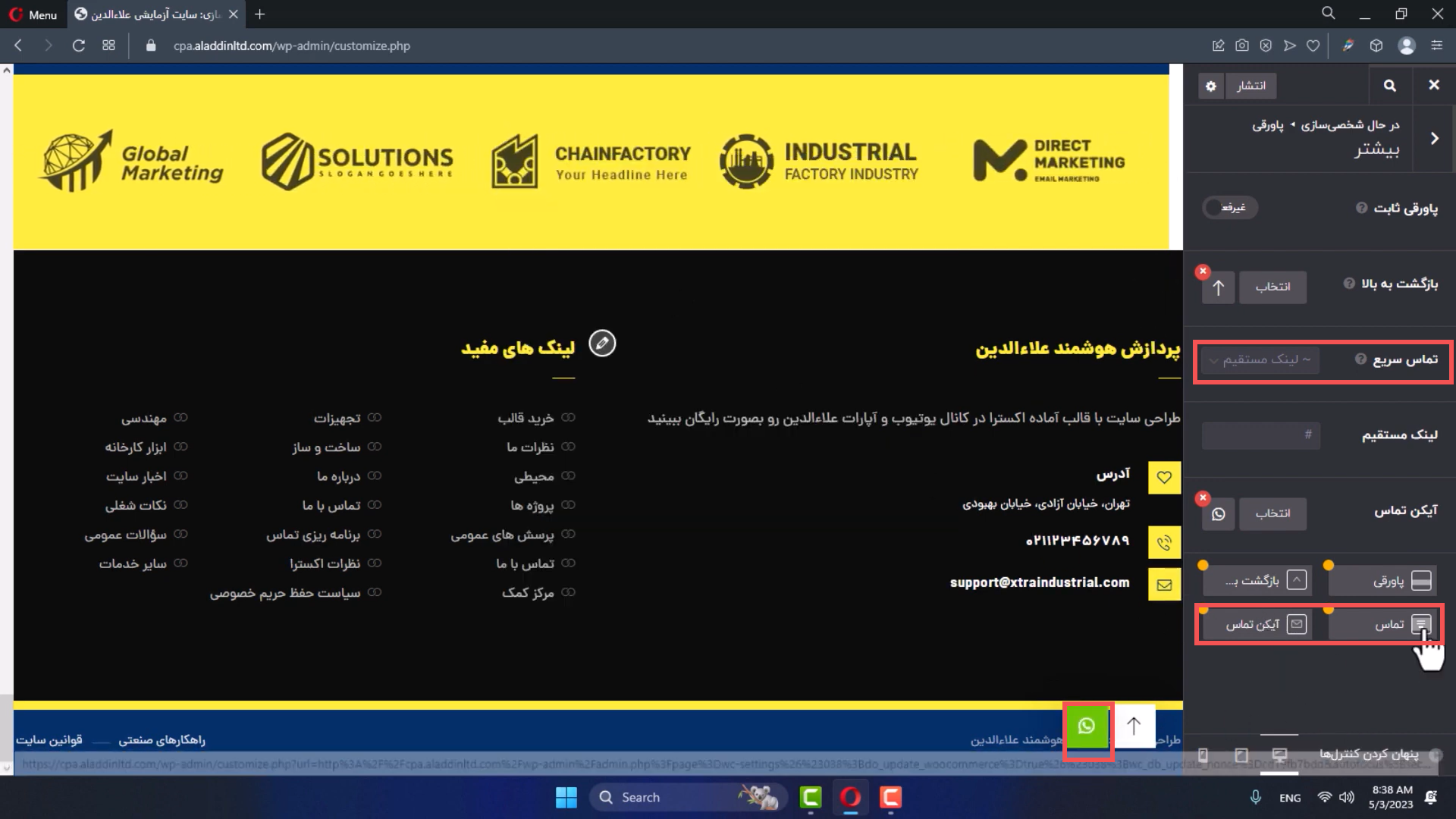Open the colorful rocket extension icon
Screen dimensions: 1456x819
tap(1348, 45)
